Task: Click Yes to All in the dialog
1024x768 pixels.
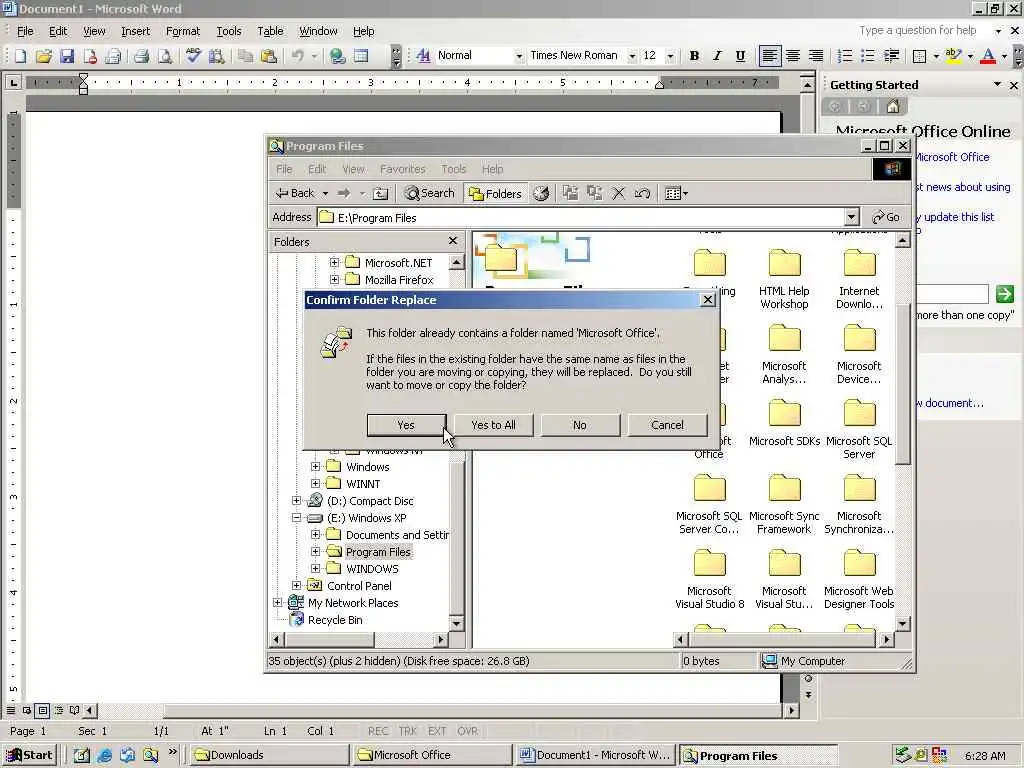Action: coord(494,425)
